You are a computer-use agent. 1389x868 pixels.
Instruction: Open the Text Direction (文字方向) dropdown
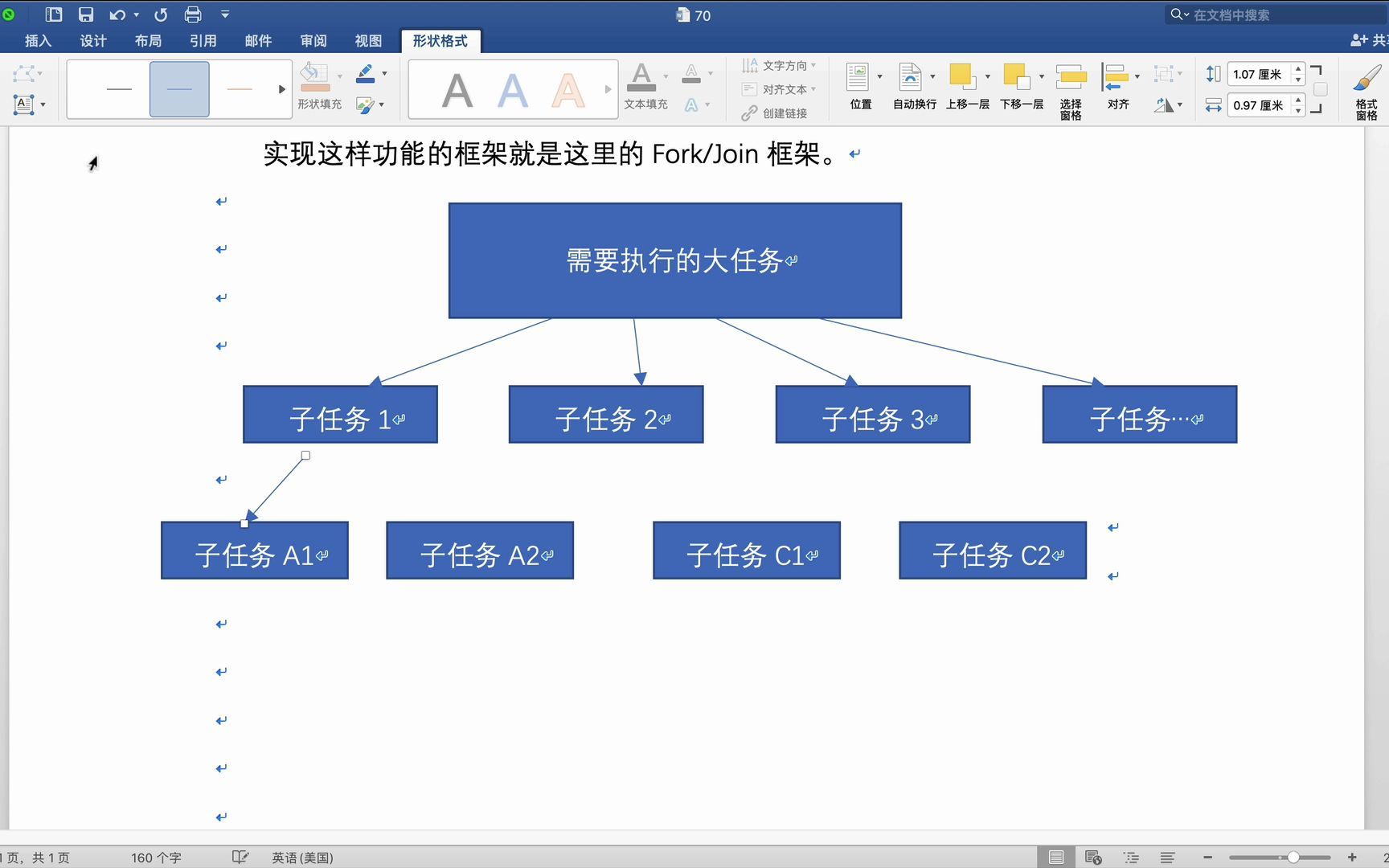pos(779,65)
